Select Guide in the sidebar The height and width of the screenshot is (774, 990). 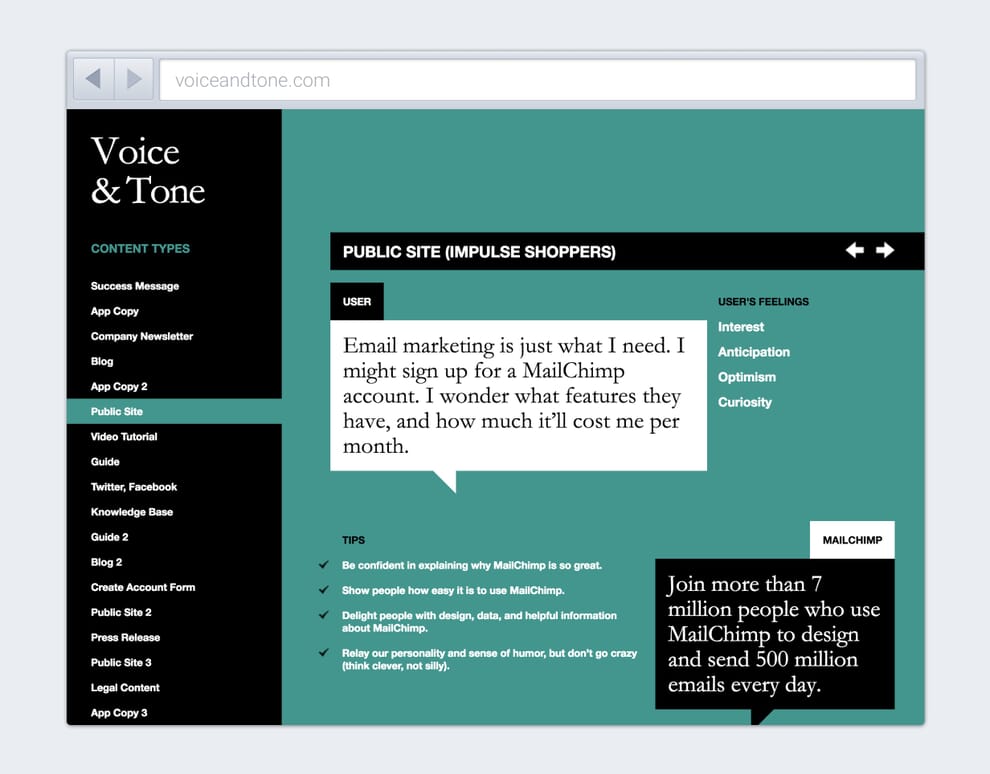tap(105, 461)
